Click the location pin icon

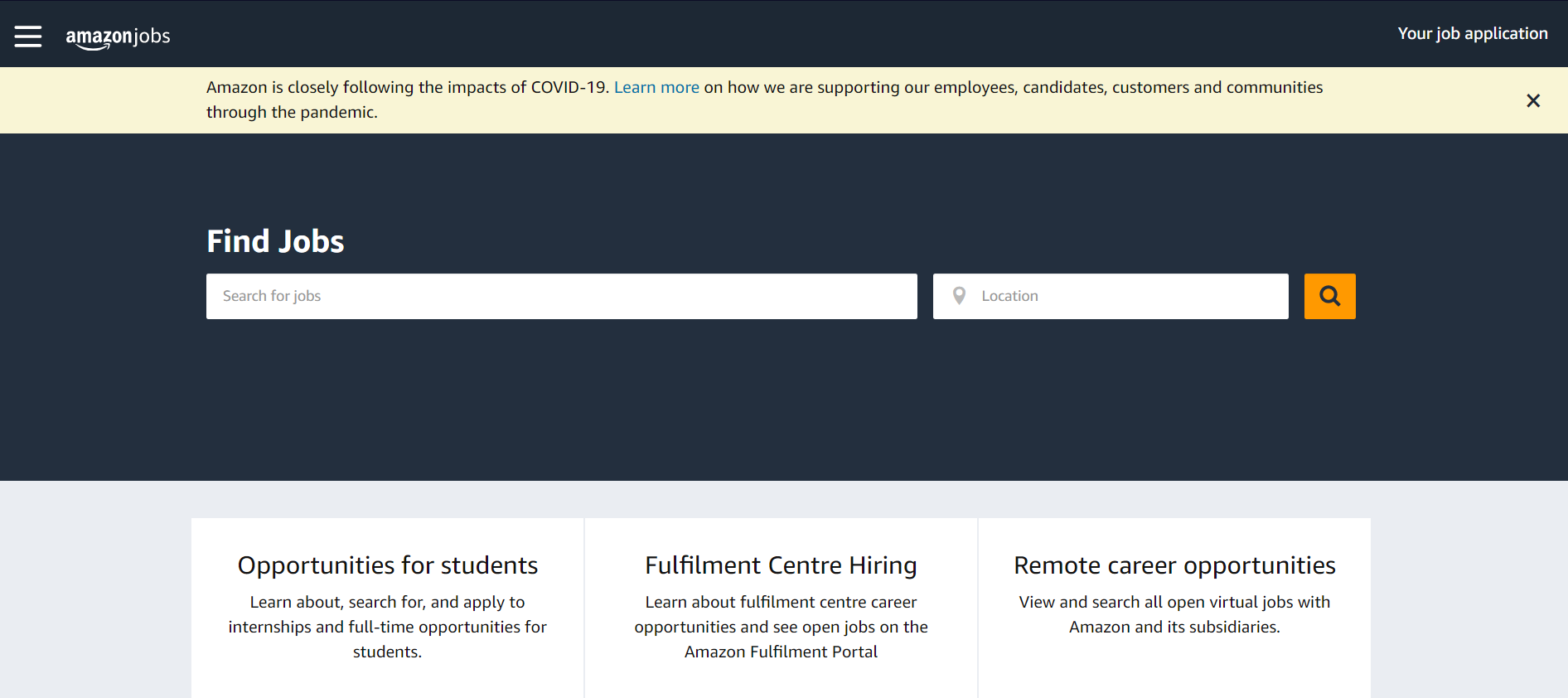pos(959,296)
